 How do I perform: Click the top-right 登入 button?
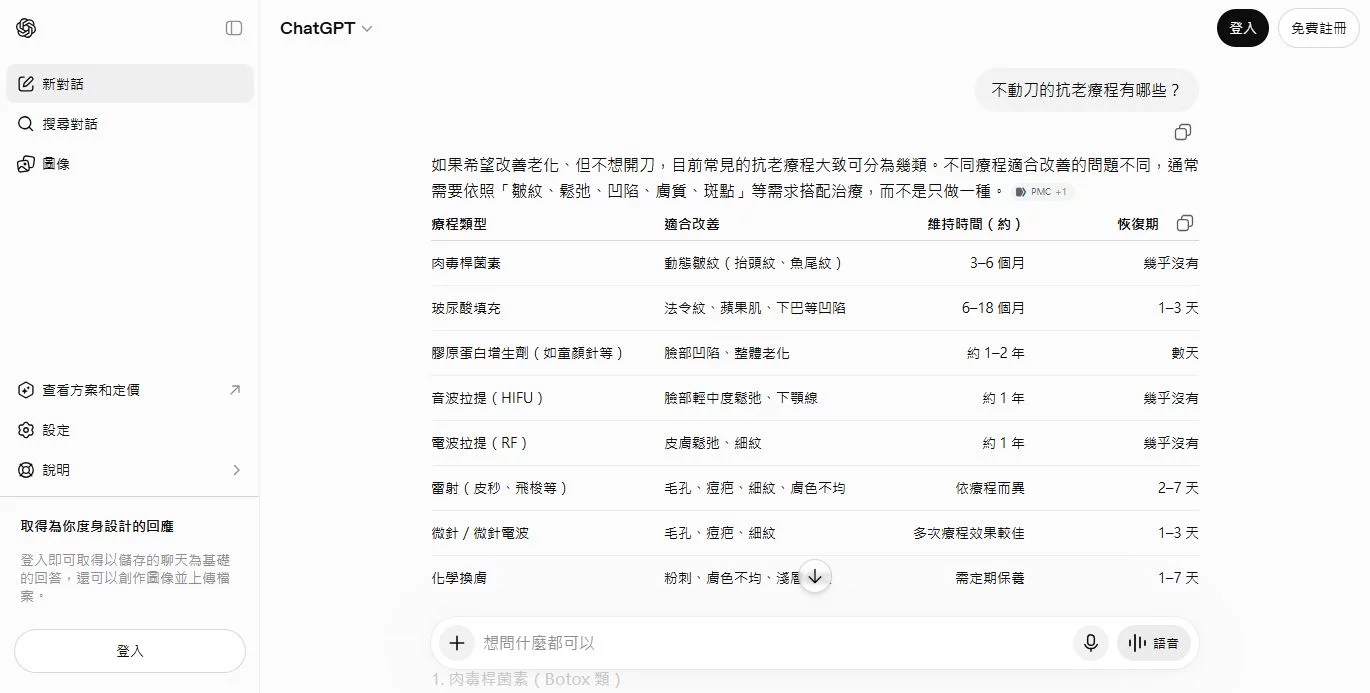(1243, 28)
